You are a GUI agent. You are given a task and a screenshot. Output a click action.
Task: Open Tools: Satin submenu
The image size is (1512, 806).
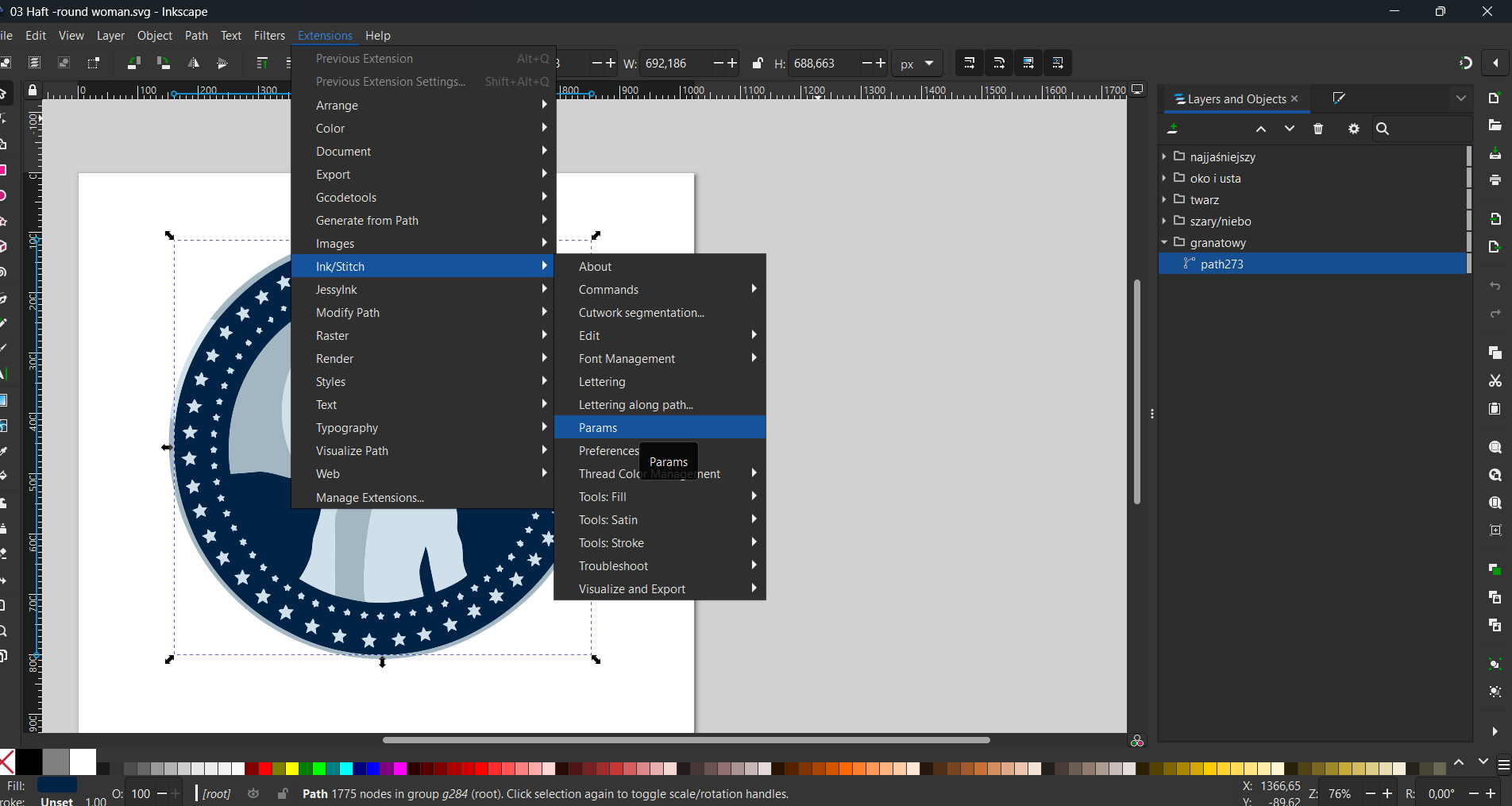click(x=660, y=519)
